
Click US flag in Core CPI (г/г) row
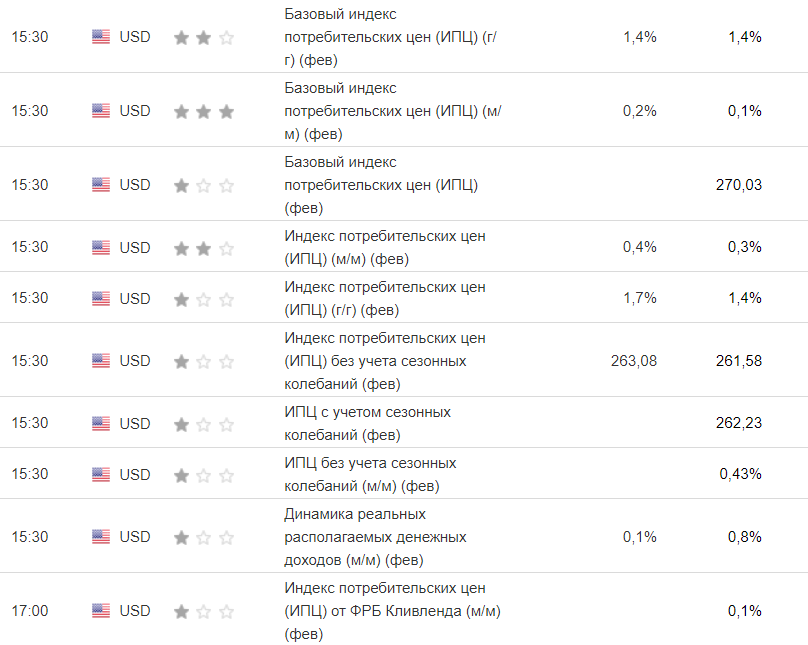101,37
